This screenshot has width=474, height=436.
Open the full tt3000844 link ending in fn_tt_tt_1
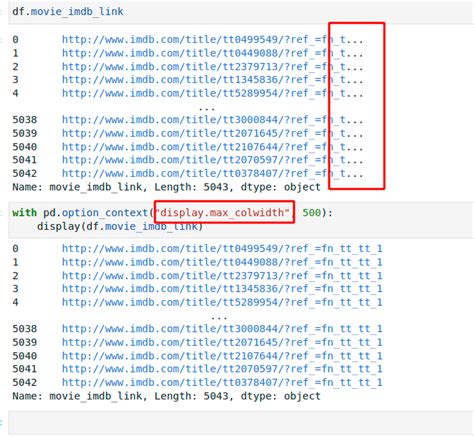pyautogui.click(x=222, y=329)
